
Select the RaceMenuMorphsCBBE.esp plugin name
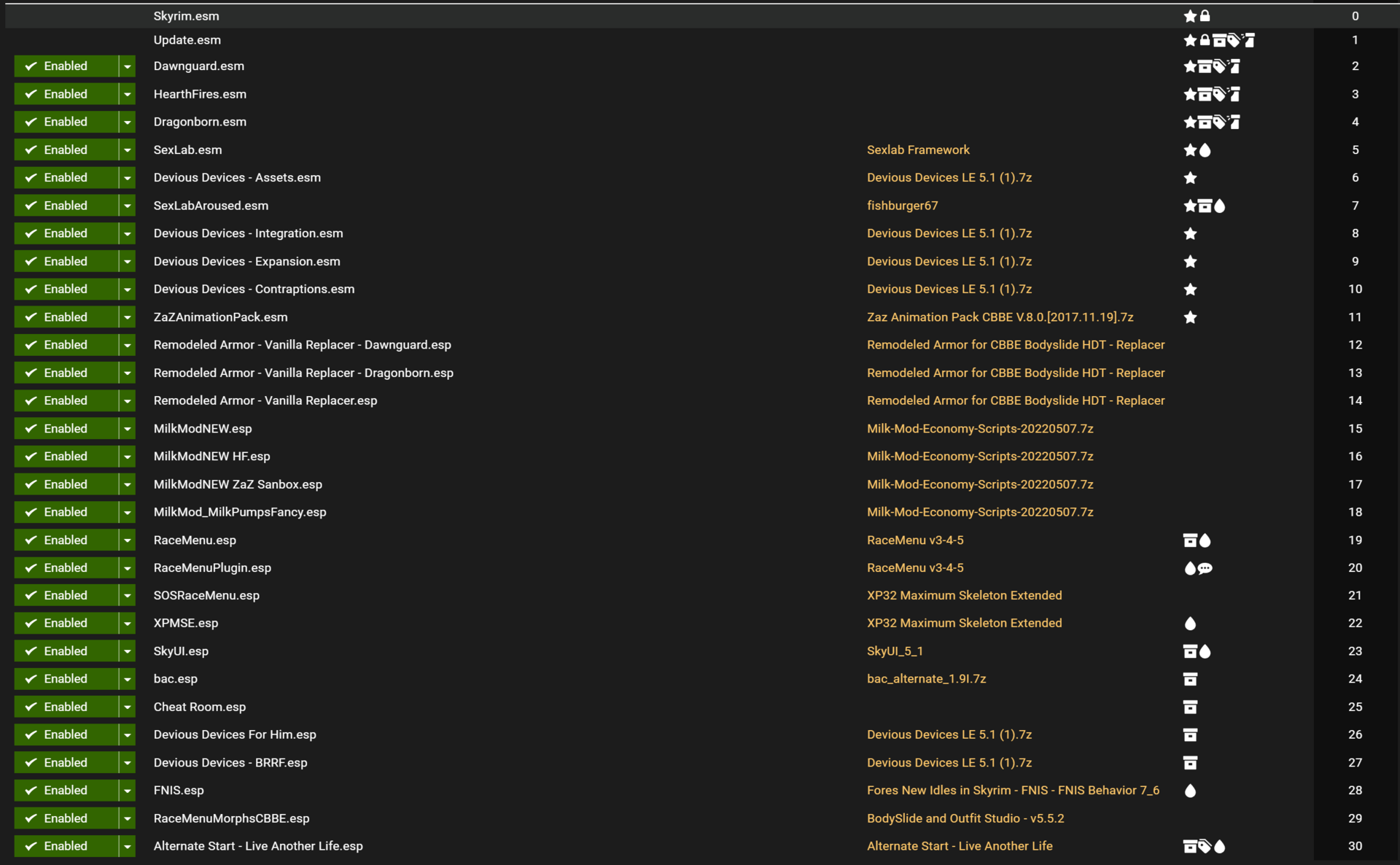point(231,818)
